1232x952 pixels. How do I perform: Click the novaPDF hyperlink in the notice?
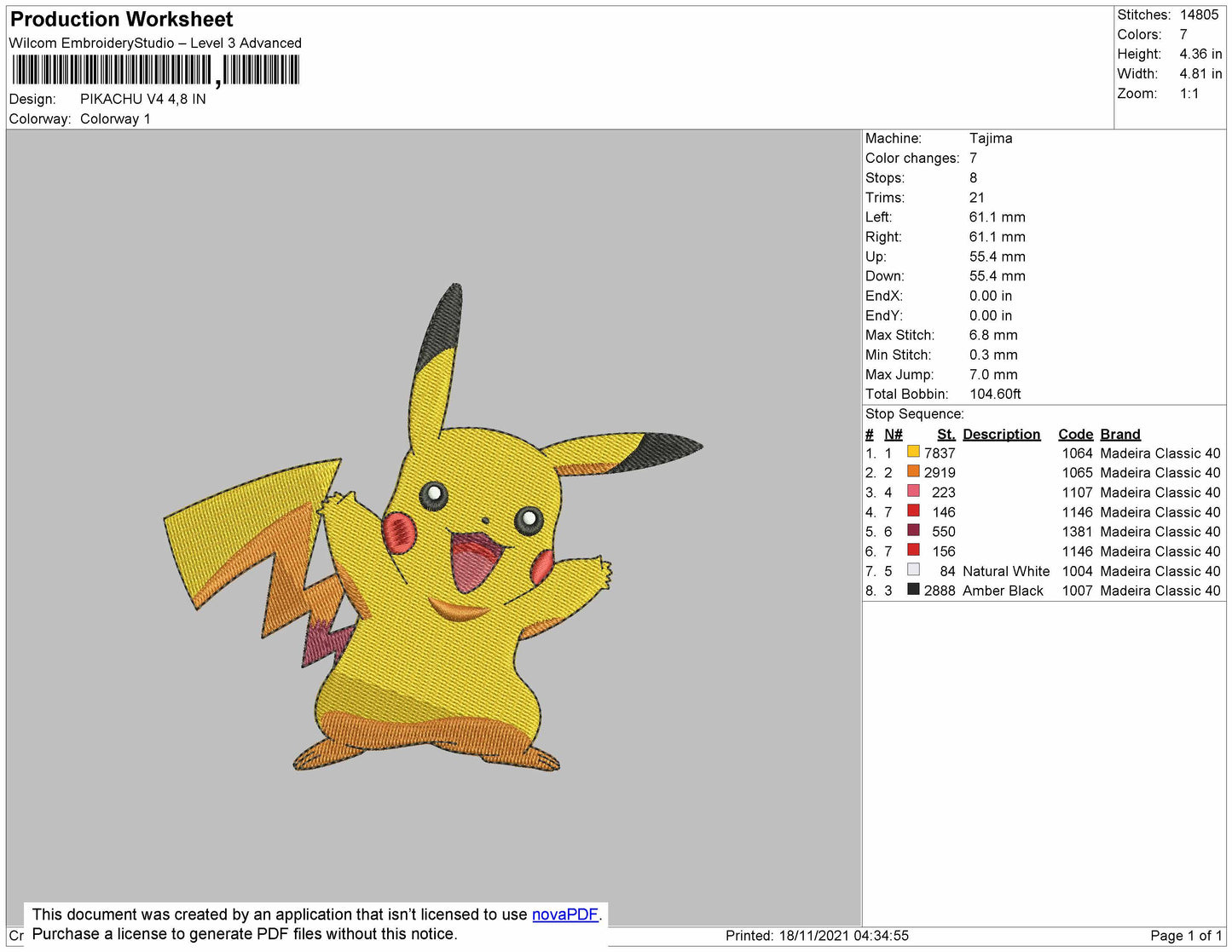[564, 914]
